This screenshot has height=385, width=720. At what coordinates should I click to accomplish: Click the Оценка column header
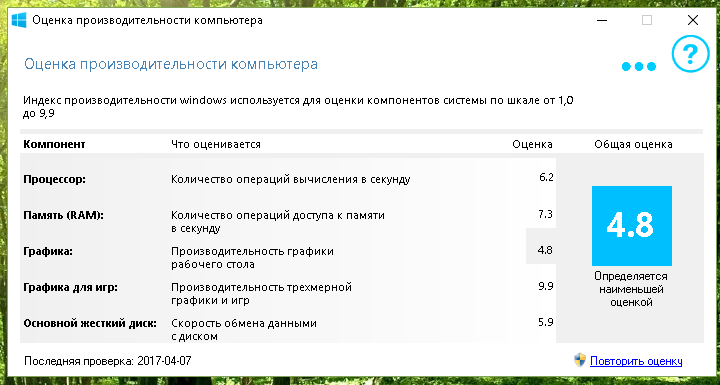[532, 144]
